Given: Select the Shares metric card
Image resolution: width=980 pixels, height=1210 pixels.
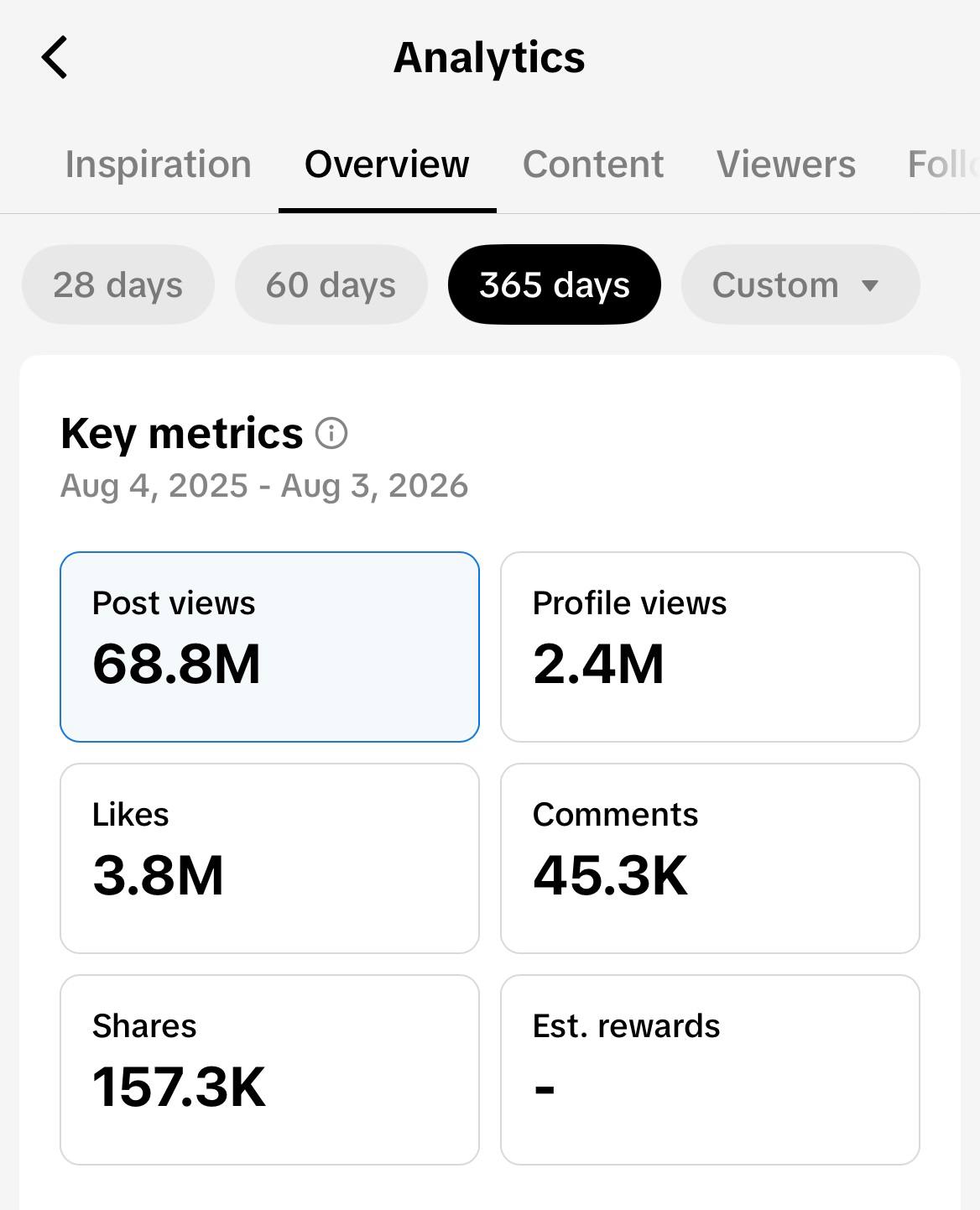Looking at the screenshot, I should point(269,1070).
